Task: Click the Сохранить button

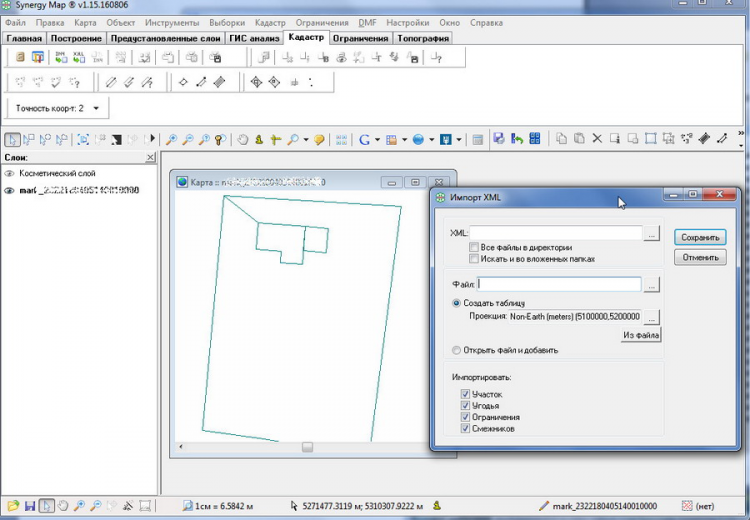Action: (700, 237)
